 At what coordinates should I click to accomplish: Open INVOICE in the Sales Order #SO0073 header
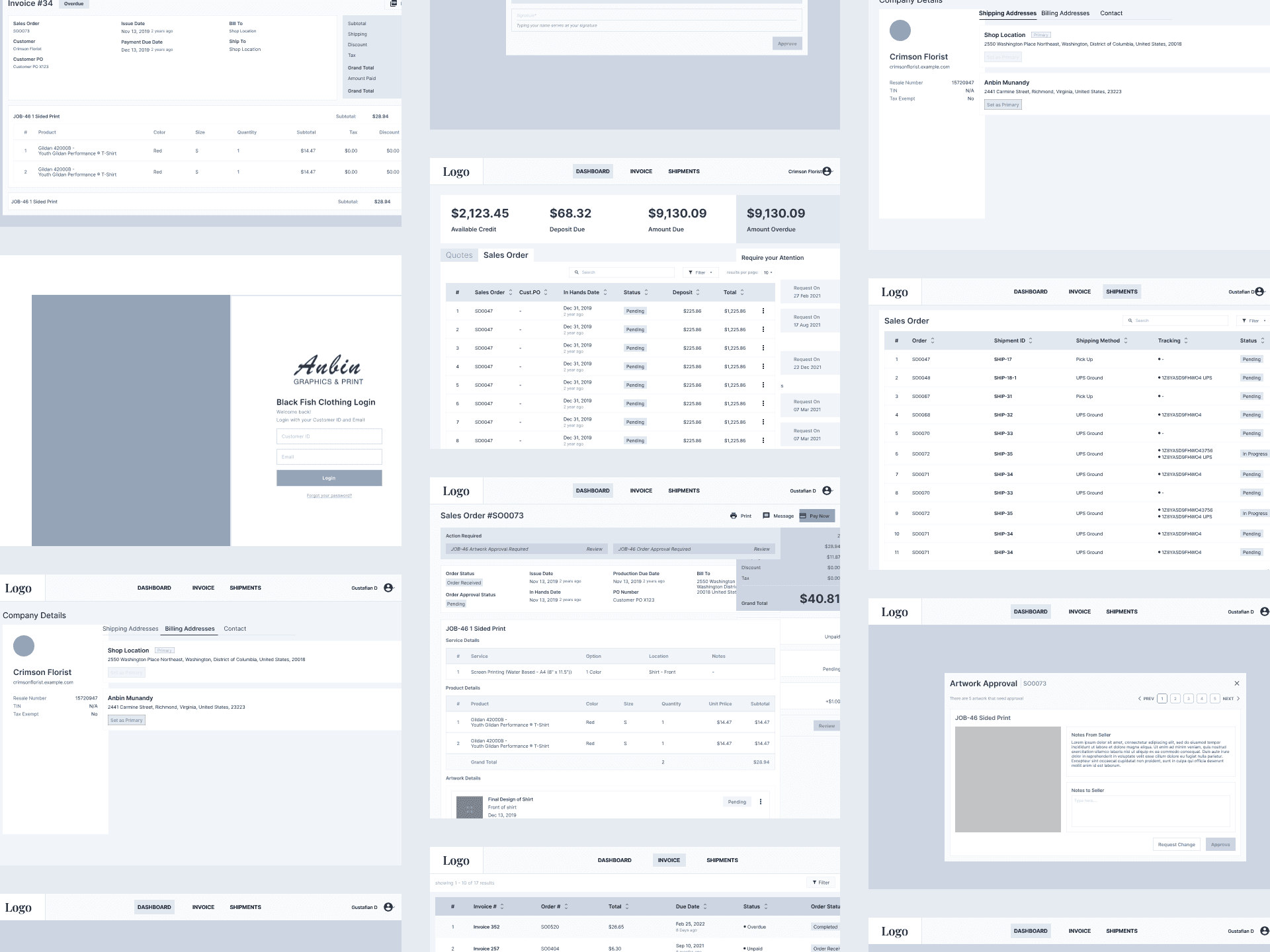(x=641, y=491)
